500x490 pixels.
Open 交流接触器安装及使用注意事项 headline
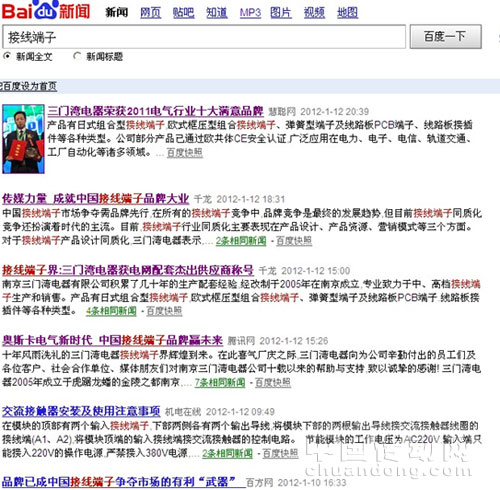[x=81, y=411]
